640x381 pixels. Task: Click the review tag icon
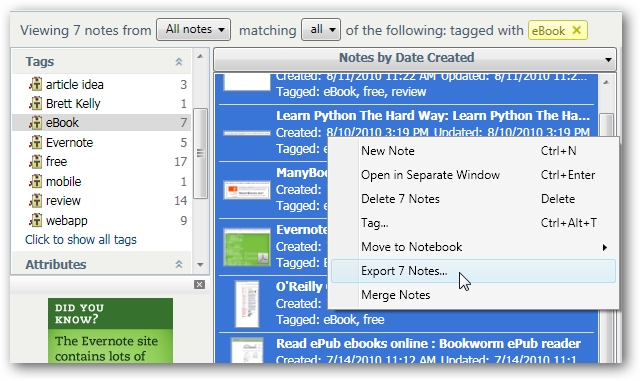coord(36,201)
